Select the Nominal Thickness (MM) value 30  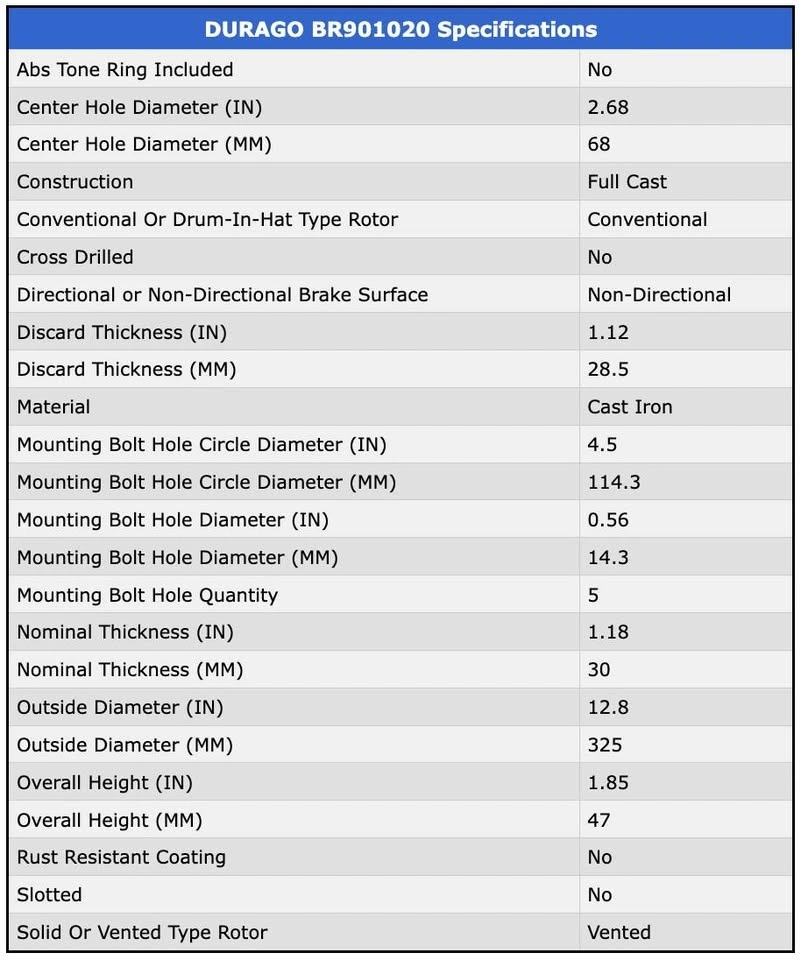(x=599, y=670)
